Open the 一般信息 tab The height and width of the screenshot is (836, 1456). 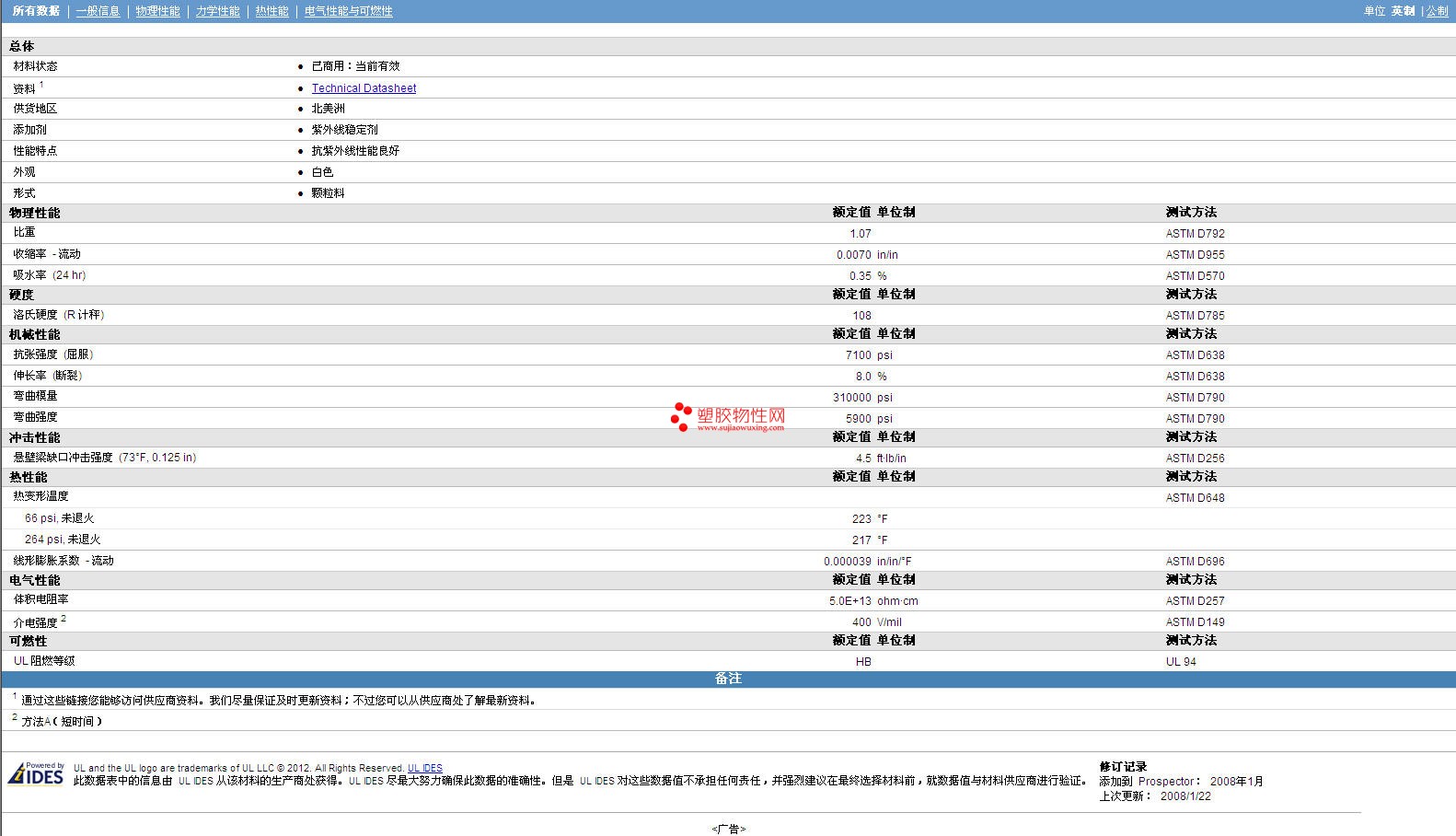pos(98,11)
